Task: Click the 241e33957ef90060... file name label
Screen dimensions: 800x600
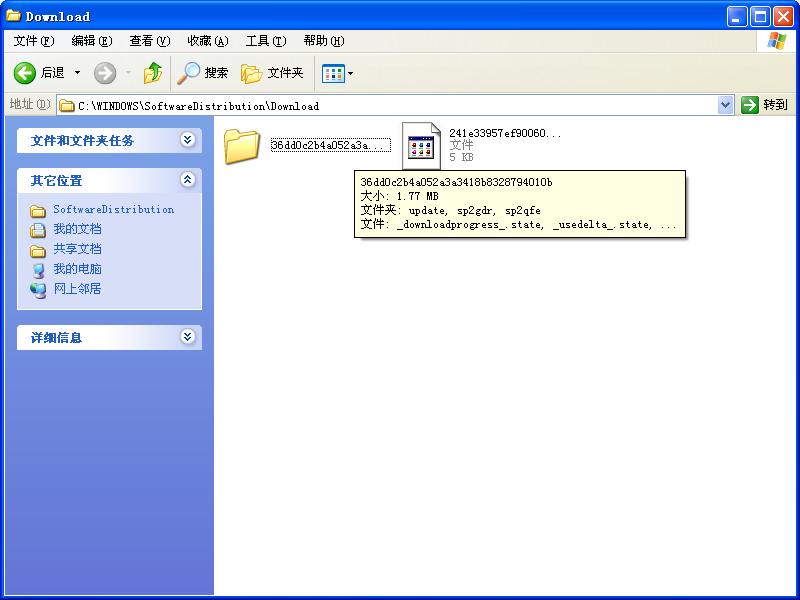Action: 505,133
